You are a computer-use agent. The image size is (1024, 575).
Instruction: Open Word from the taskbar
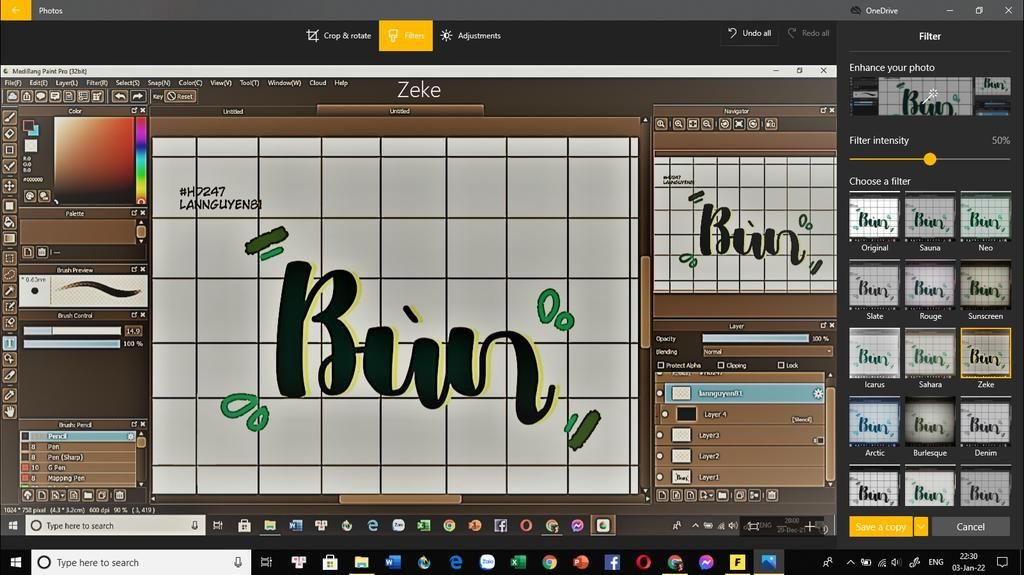pos(392,562)
